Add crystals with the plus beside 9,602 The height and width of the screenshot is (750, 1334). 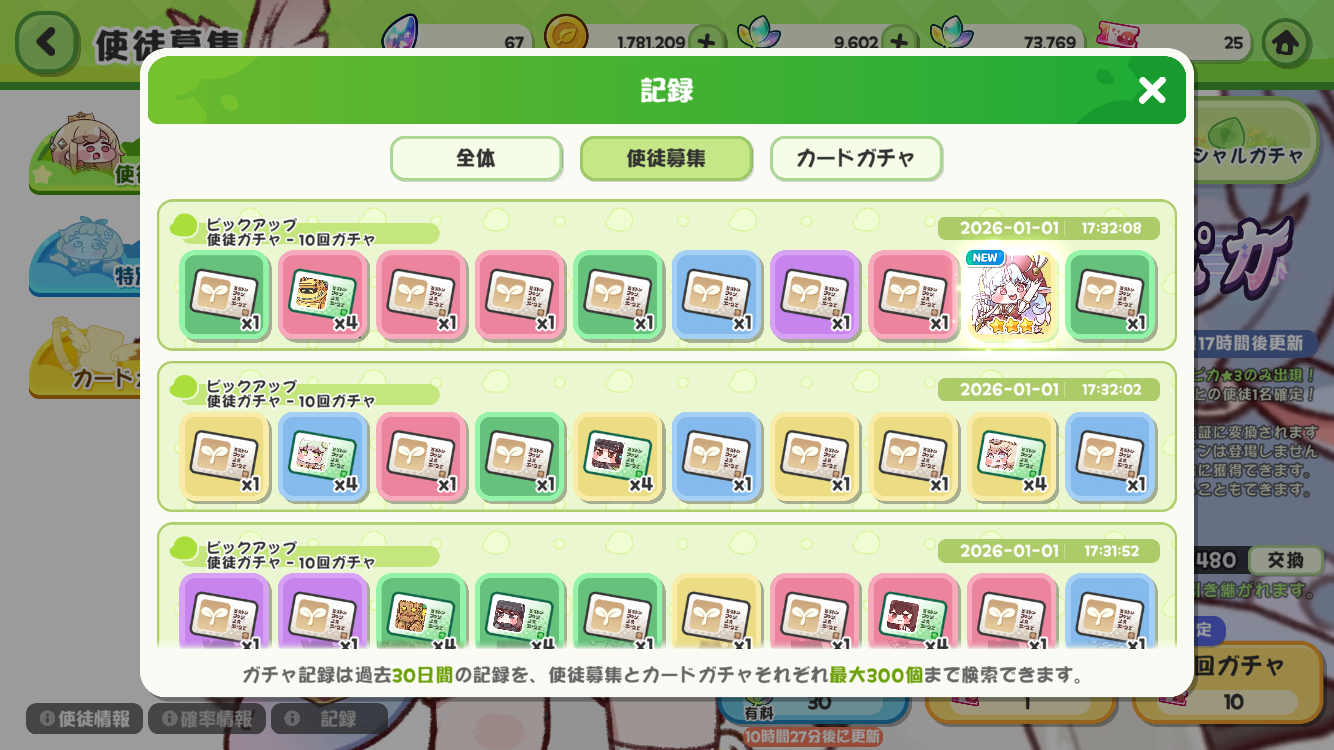click(900, 42)
